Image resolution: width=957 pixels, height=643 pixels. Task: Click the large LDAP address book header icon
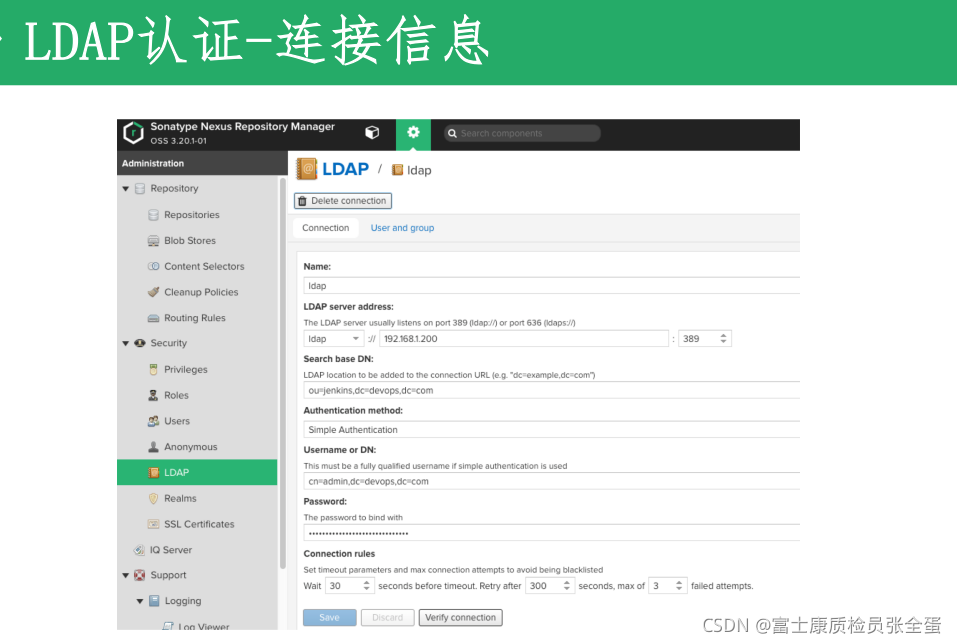click(x=306, y=168)
